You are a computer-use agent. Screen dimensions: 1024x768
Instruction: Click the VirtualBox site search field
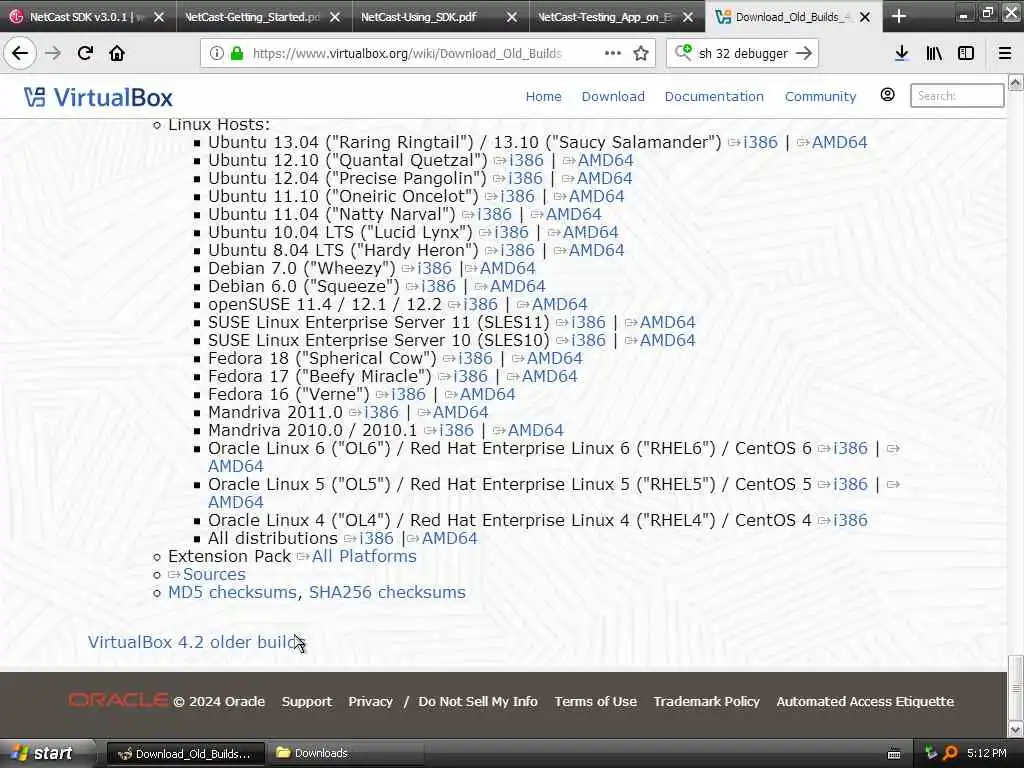957,95
